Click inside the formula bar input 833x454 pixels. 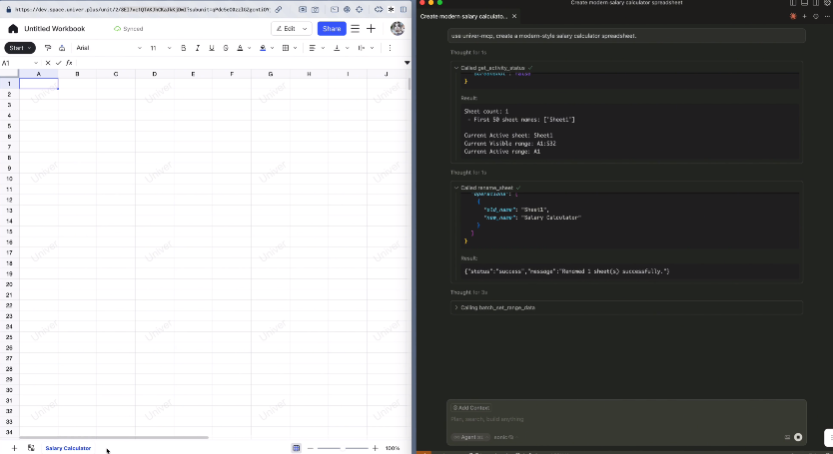pos(239,63)
